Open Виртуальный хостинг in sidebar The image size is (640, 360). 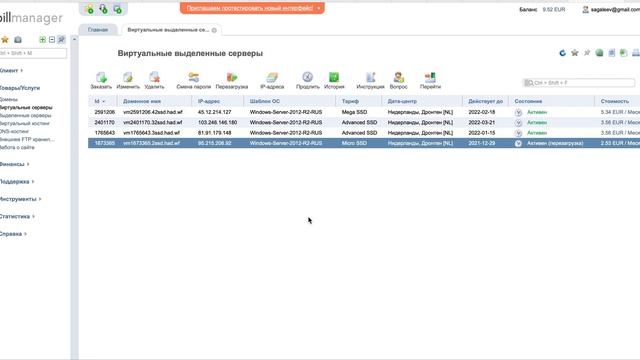24,123
